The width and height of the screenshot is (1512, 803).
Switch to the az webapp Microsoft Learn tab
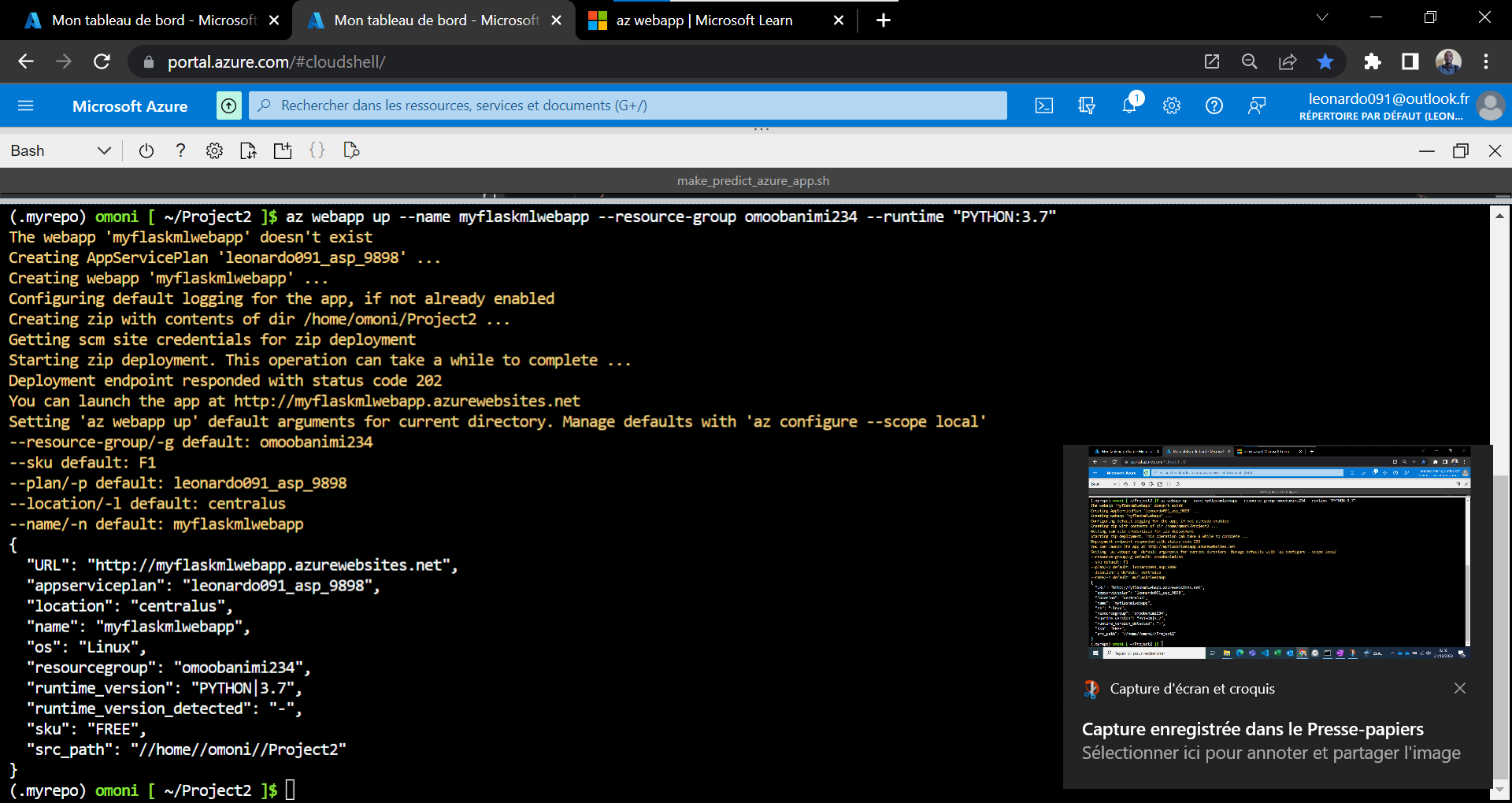tap(705, 20)
